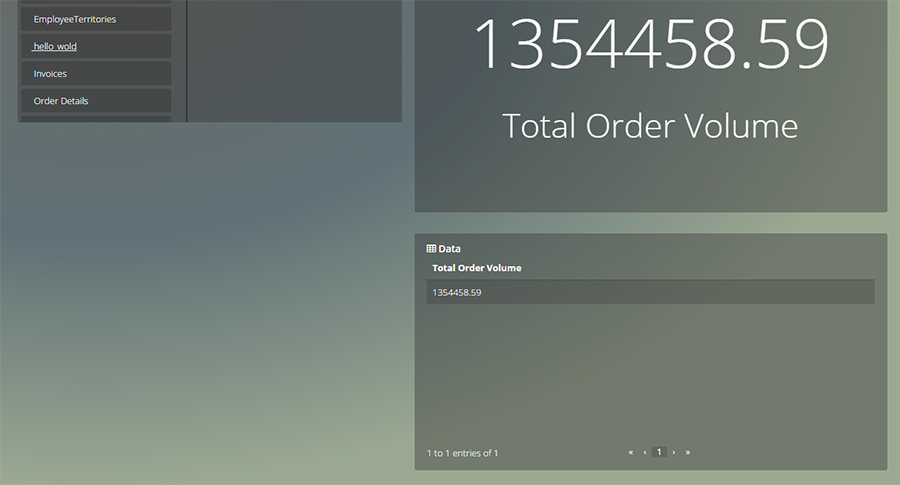Select the 1354458.59 table cell
The height and width of the screenshot is (485, 900).
pos(650,292)
